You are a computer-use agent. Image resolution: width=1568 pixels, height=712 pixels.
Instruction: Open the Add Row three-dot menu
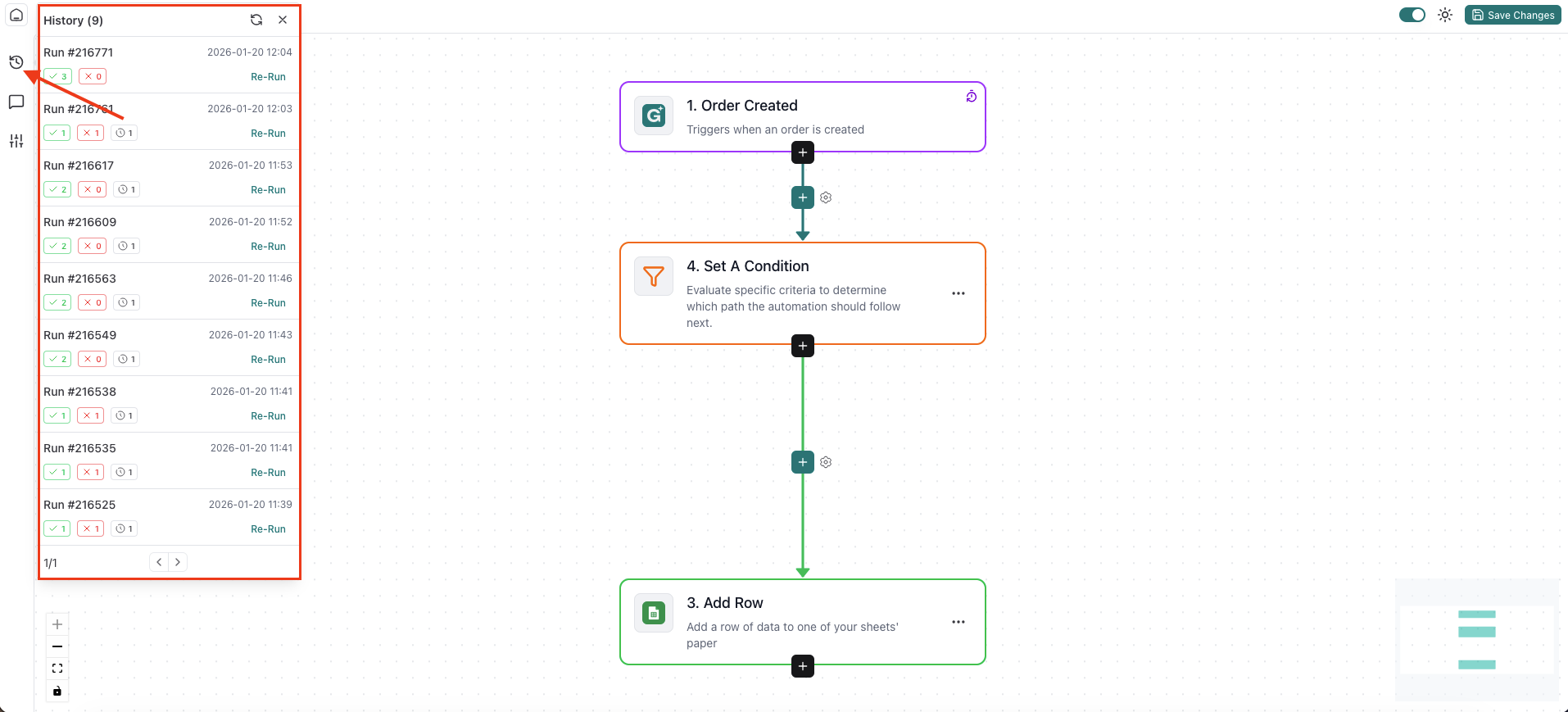tap(958, 622)
